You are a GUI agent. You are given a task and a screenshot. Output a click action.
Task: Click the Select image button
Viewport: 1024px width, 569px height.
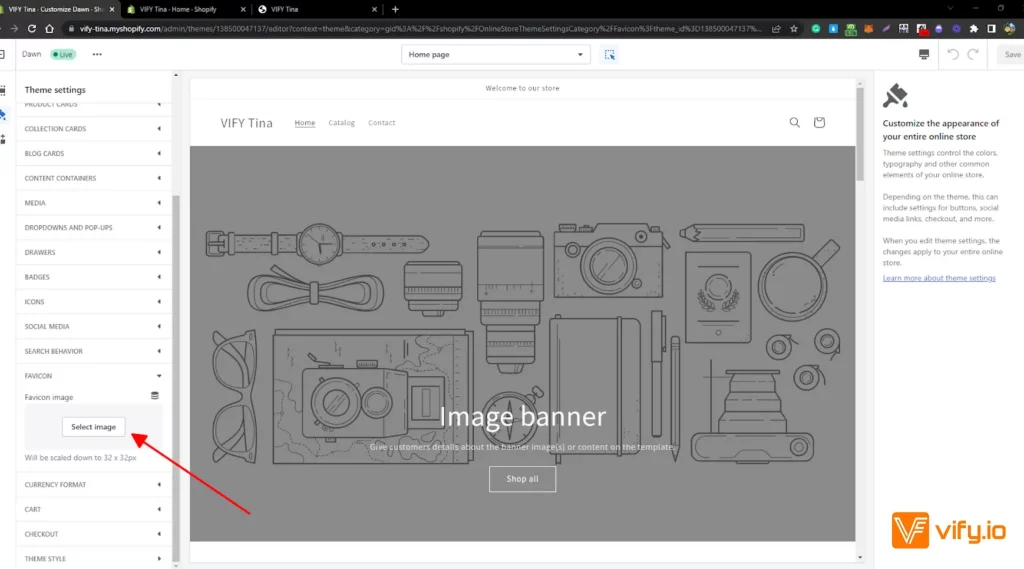93,427
